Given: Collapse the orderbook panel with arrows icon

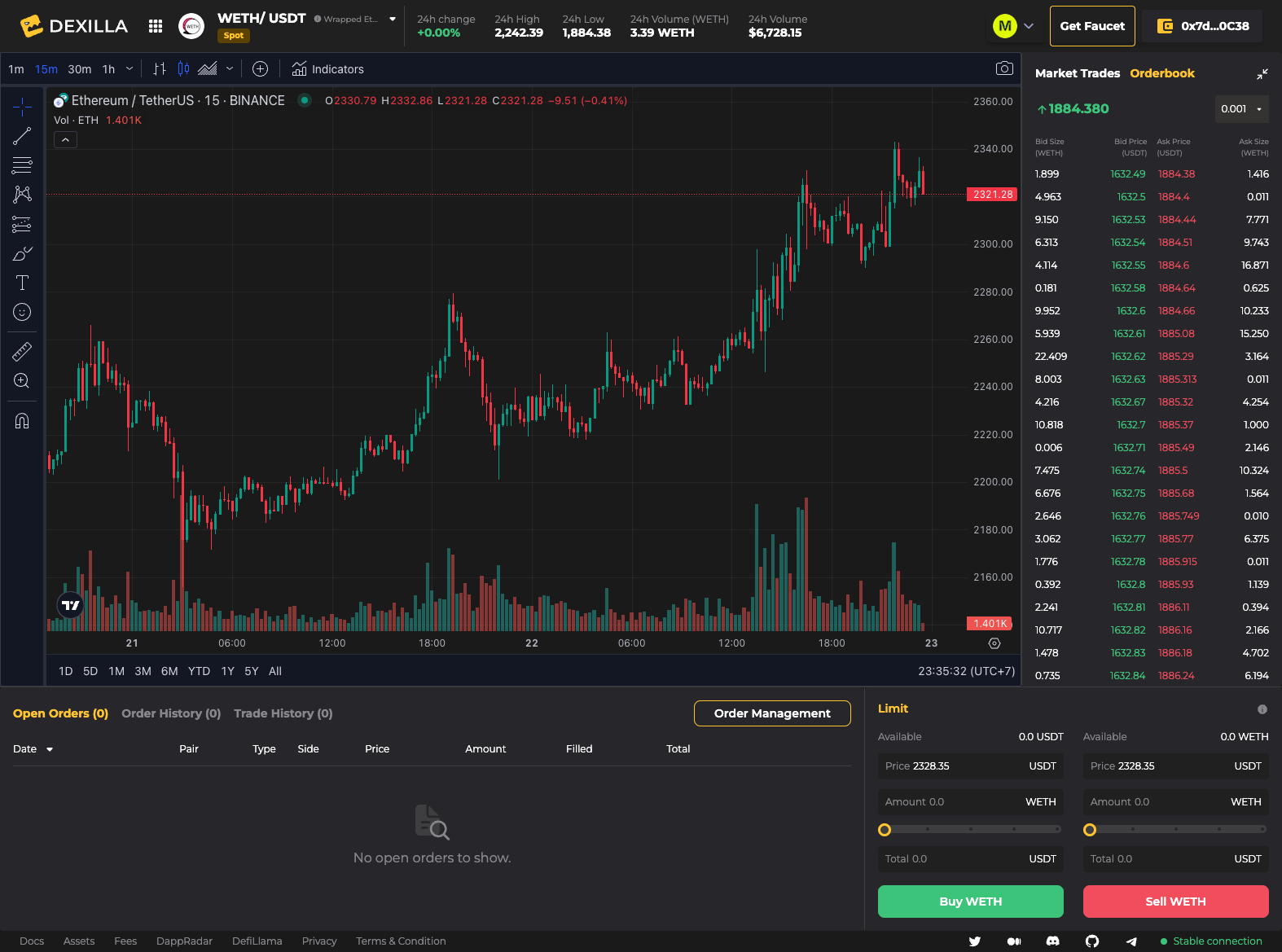Looking at the screenshot, I should pyautogui.click(x=1262, y=74).
